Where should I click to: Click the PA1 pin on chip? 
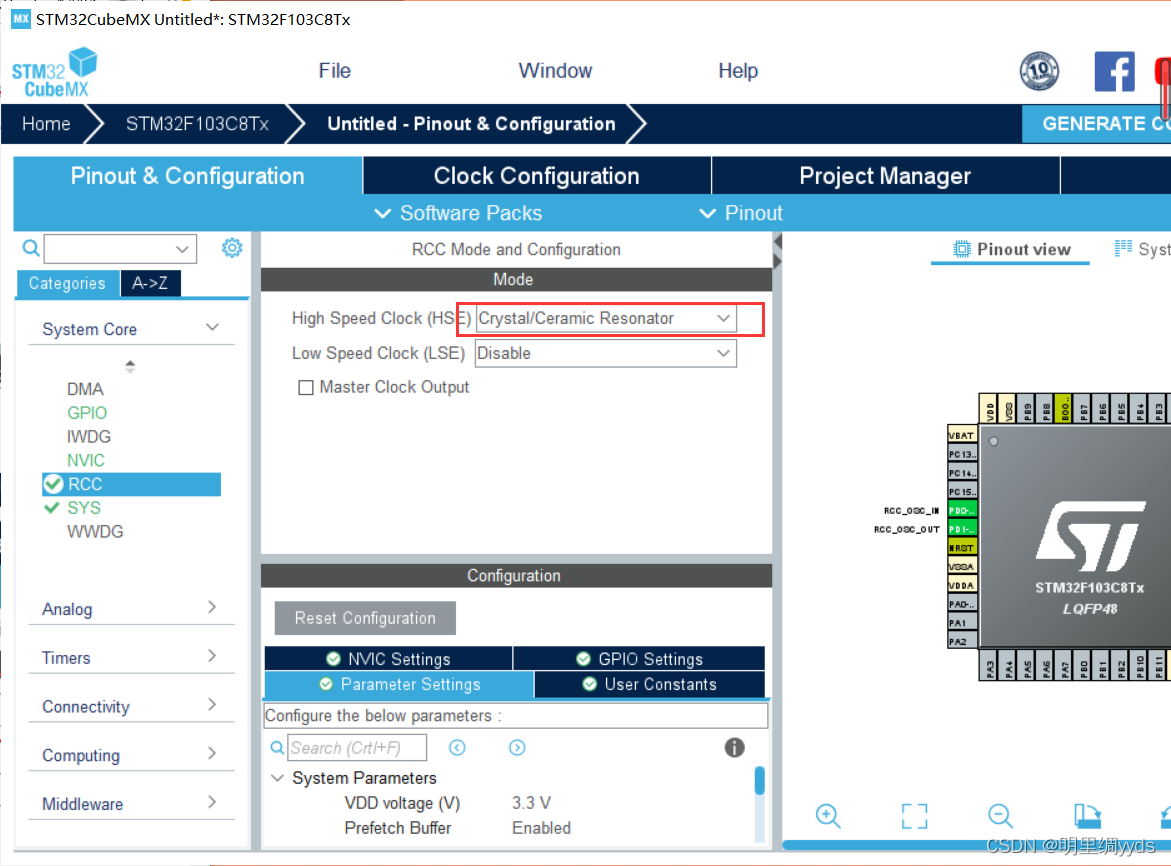click(x=962, y=623)
